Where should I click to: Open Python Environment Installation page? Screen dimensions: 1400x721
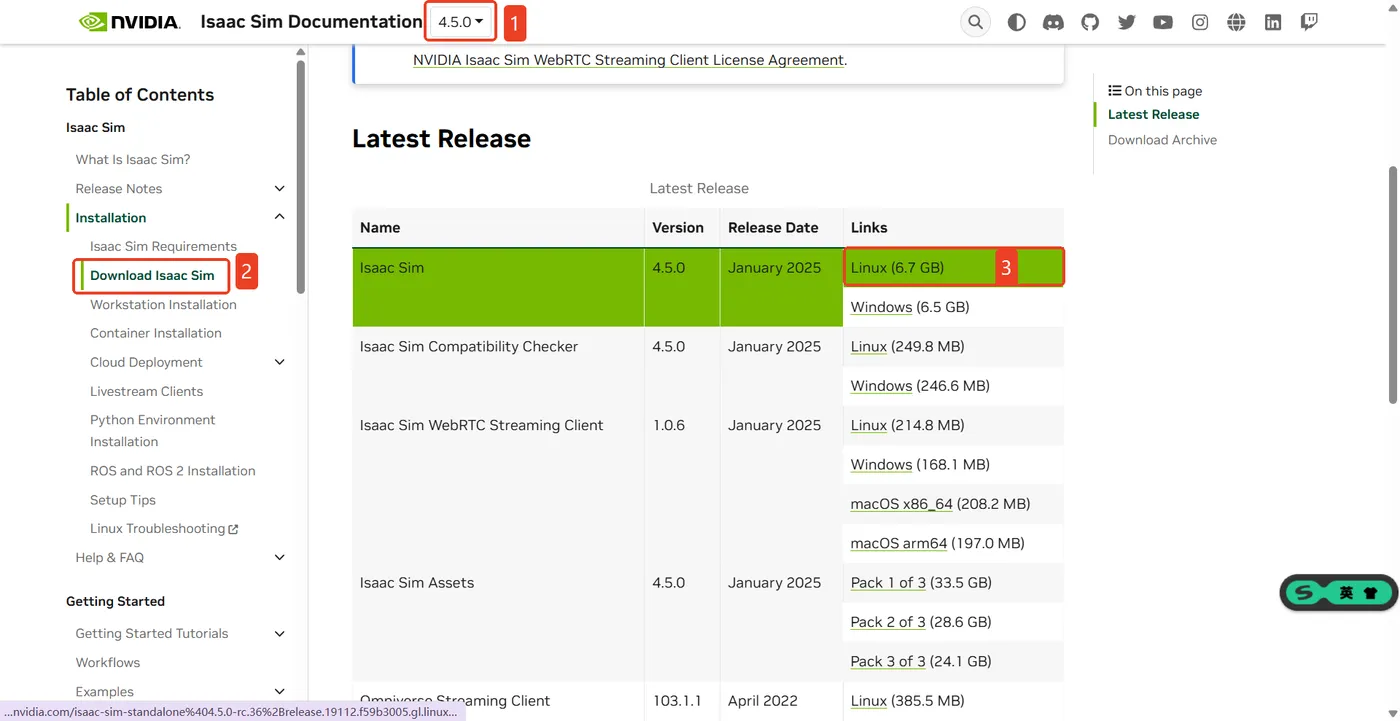[153, 431]
